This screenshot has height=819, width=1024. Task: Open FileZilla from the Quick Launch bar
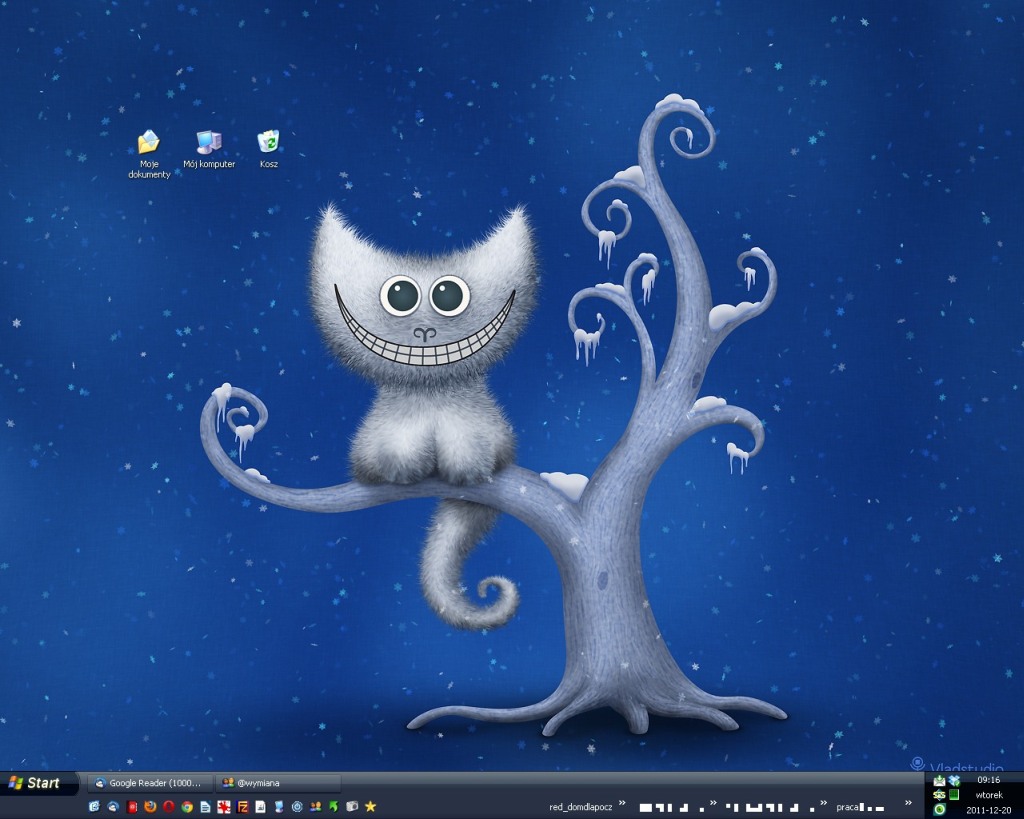pos(242,806)
